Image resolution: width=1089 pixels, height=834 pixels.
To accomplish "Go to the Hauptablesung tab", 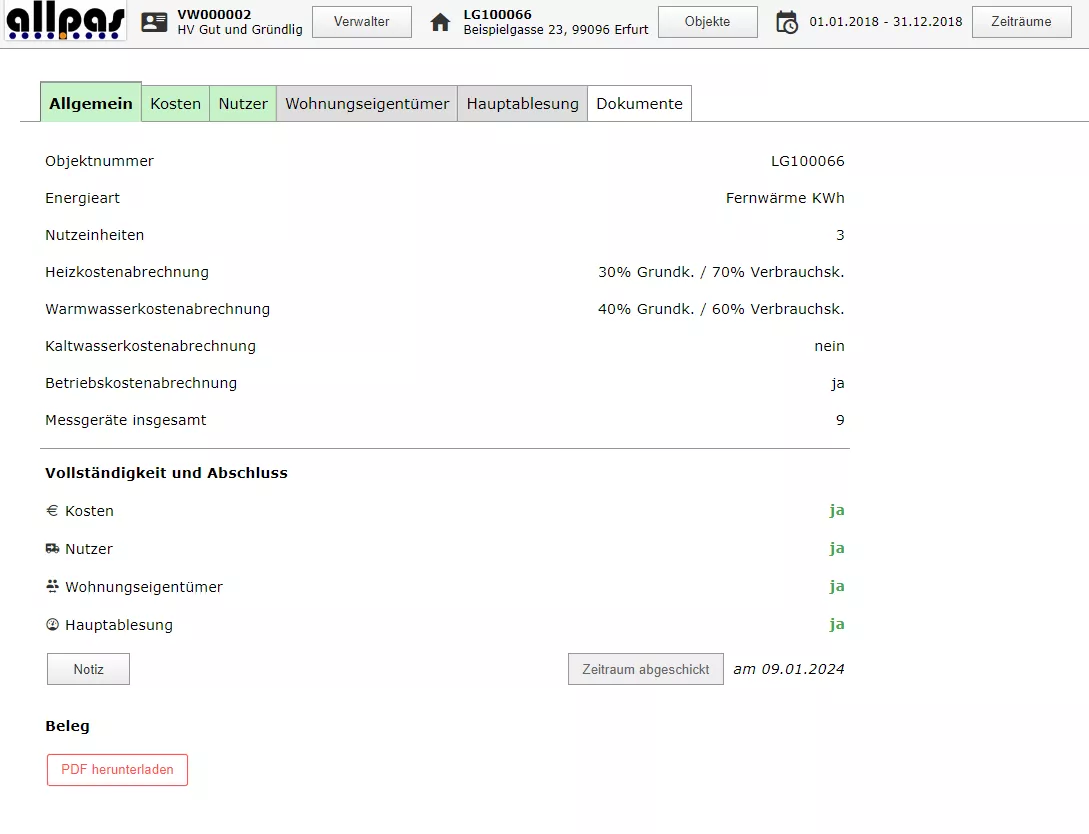I will pyautogui.click(x=522, y=104).
